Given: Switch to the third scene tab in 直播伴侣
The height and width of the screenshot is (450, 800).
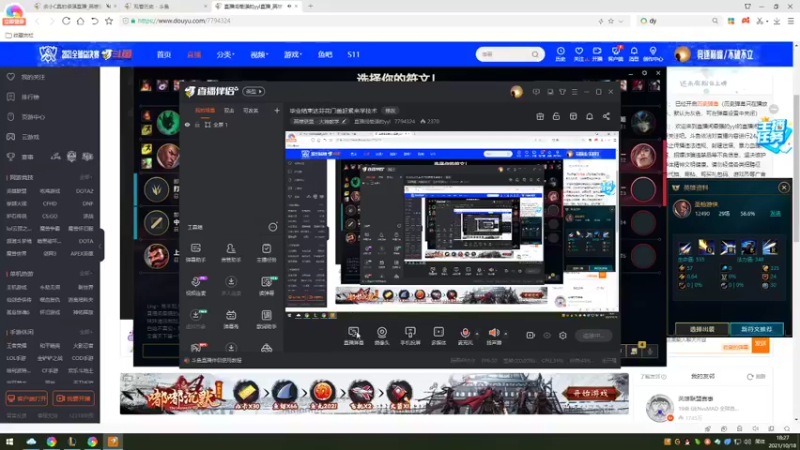Looking at the screenshot, I should 251,110.
